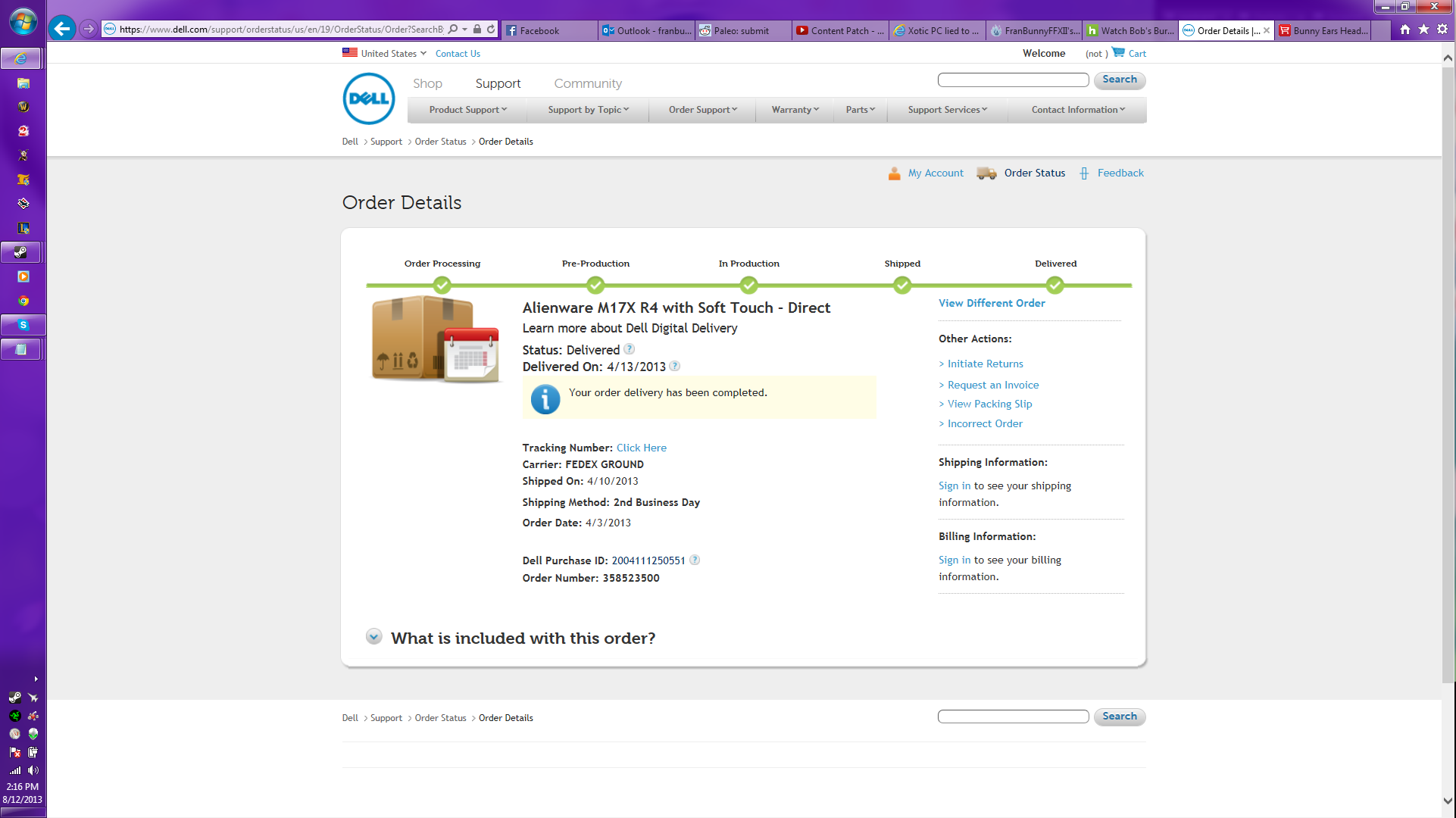Click the Dell logo
This screenshot has height=818, width=1456.
369,98
